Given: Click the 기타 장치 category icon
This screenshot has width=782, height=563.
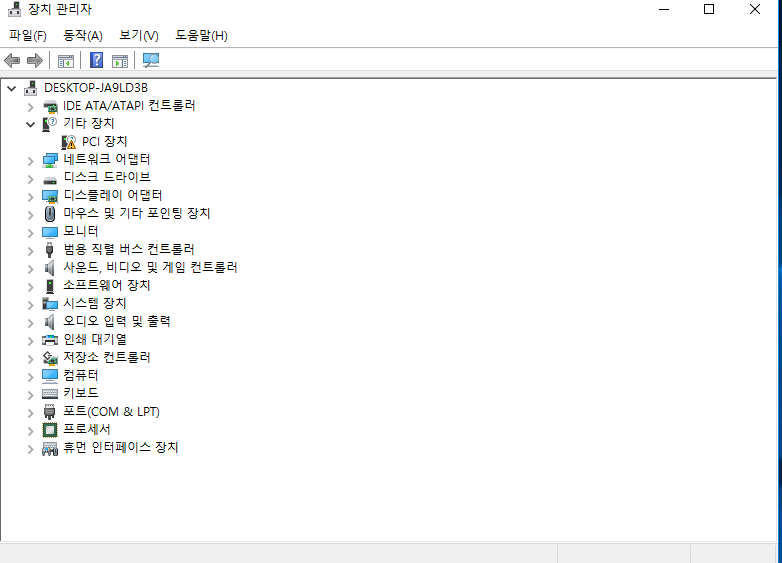Looking at the screenshot, I should [49, 124].
